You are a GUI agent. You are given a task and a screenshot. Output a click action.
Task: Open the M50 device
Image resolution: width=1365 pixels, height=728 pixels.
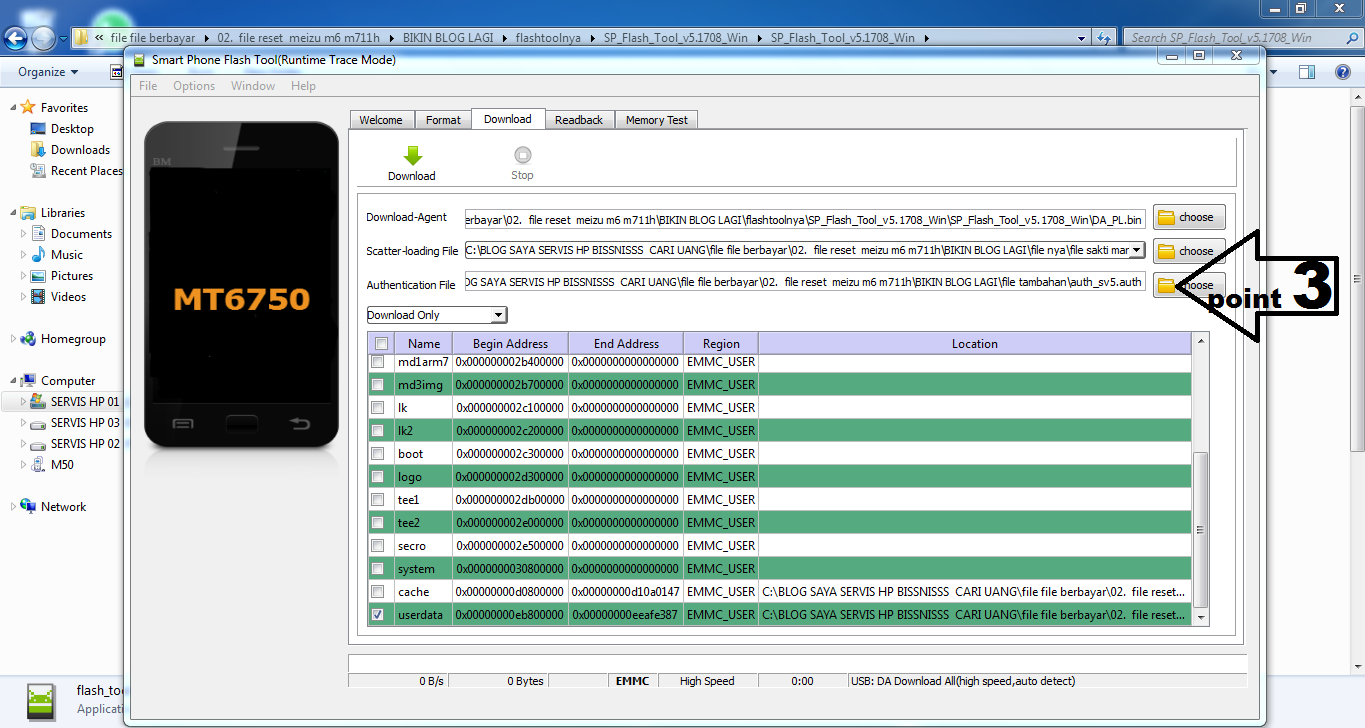(62, 465)
